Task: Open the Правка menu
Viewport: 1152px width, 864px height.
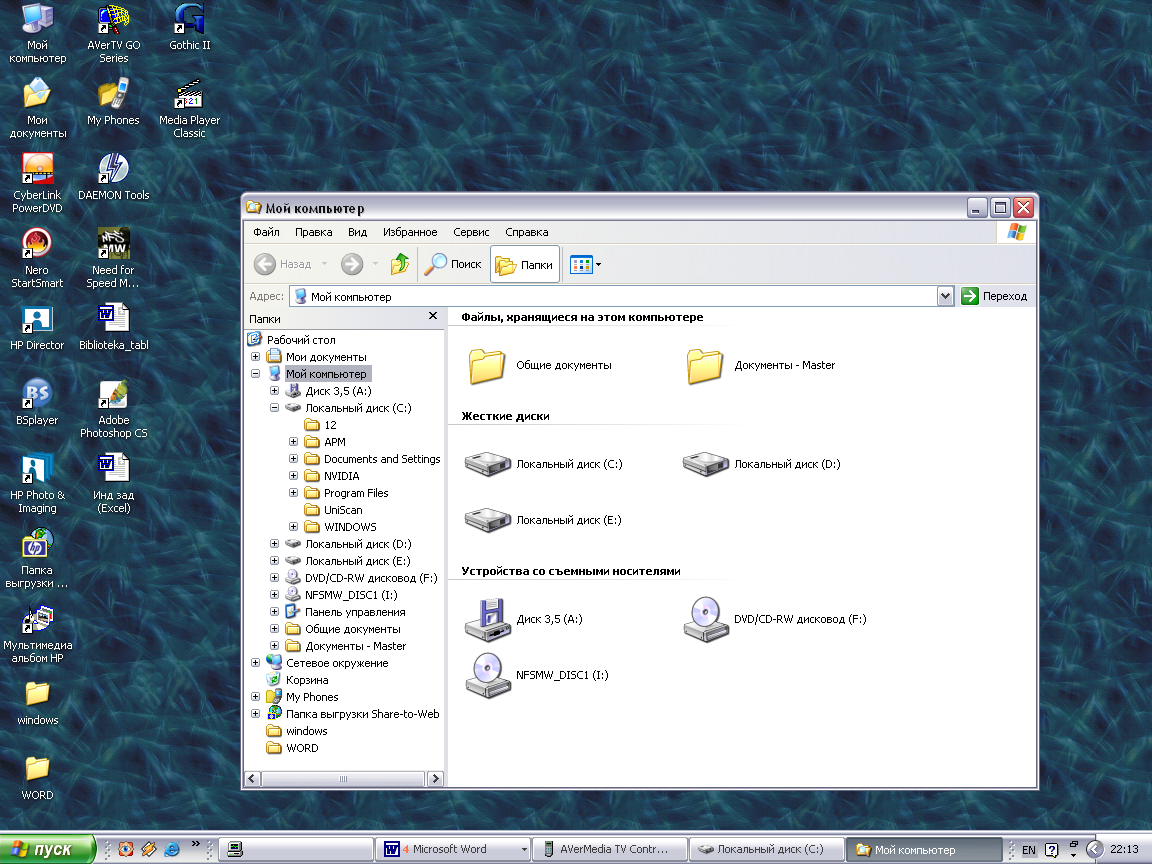Action: (314, 232)
